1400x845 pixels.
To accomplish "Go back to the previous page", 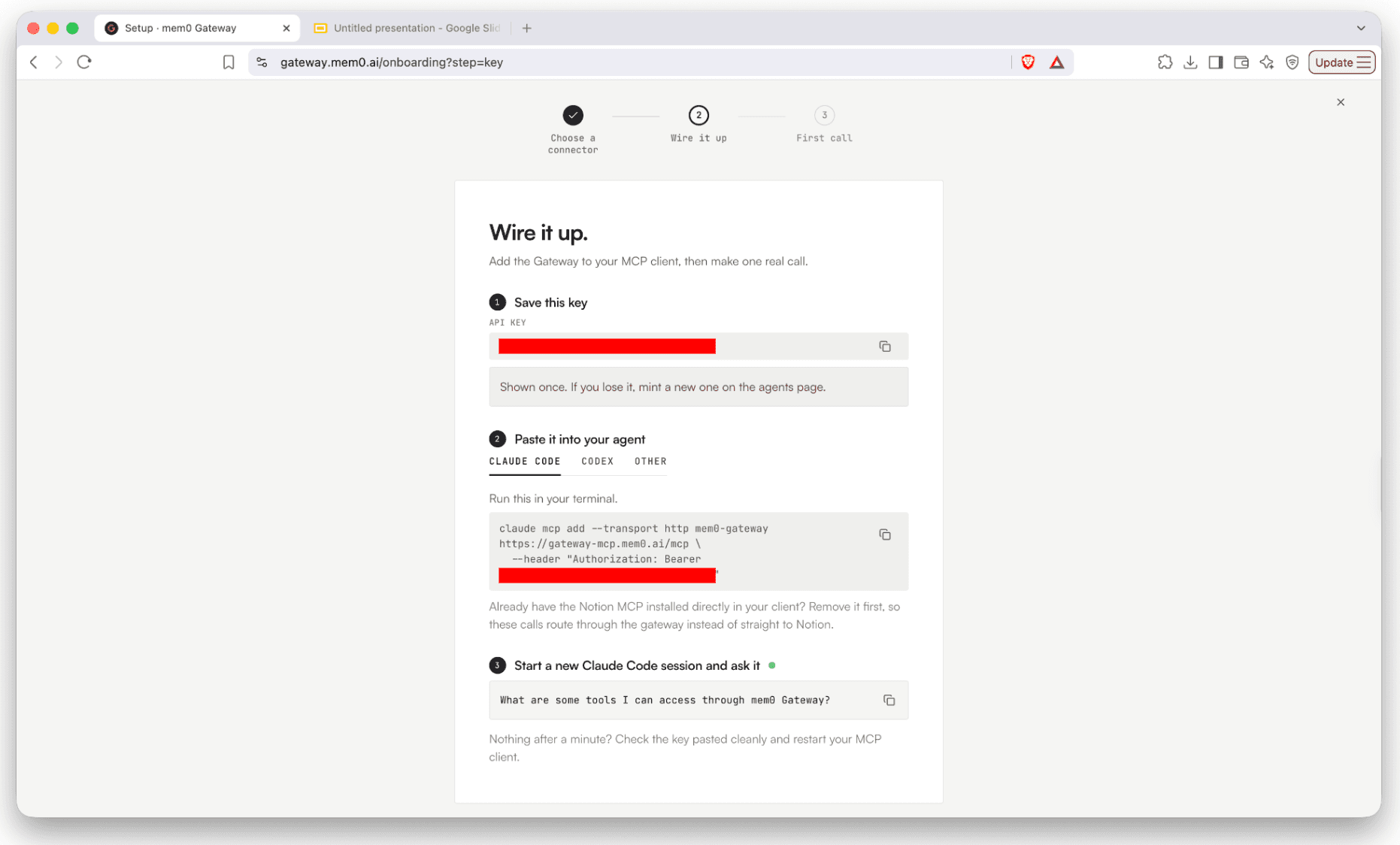I will [34, 62].
